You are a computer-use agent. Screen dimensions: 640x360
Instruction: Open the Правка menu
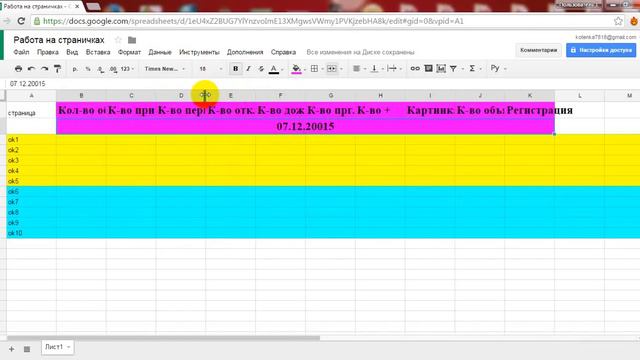48,52
